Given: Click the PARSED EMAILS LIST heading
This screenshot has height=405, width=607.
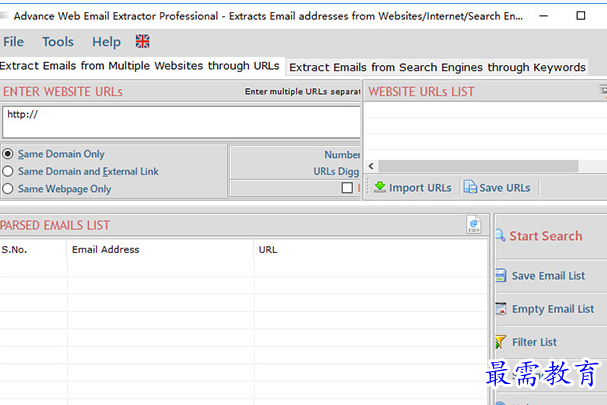Looking at the screenshot, I should pos(55,225).
